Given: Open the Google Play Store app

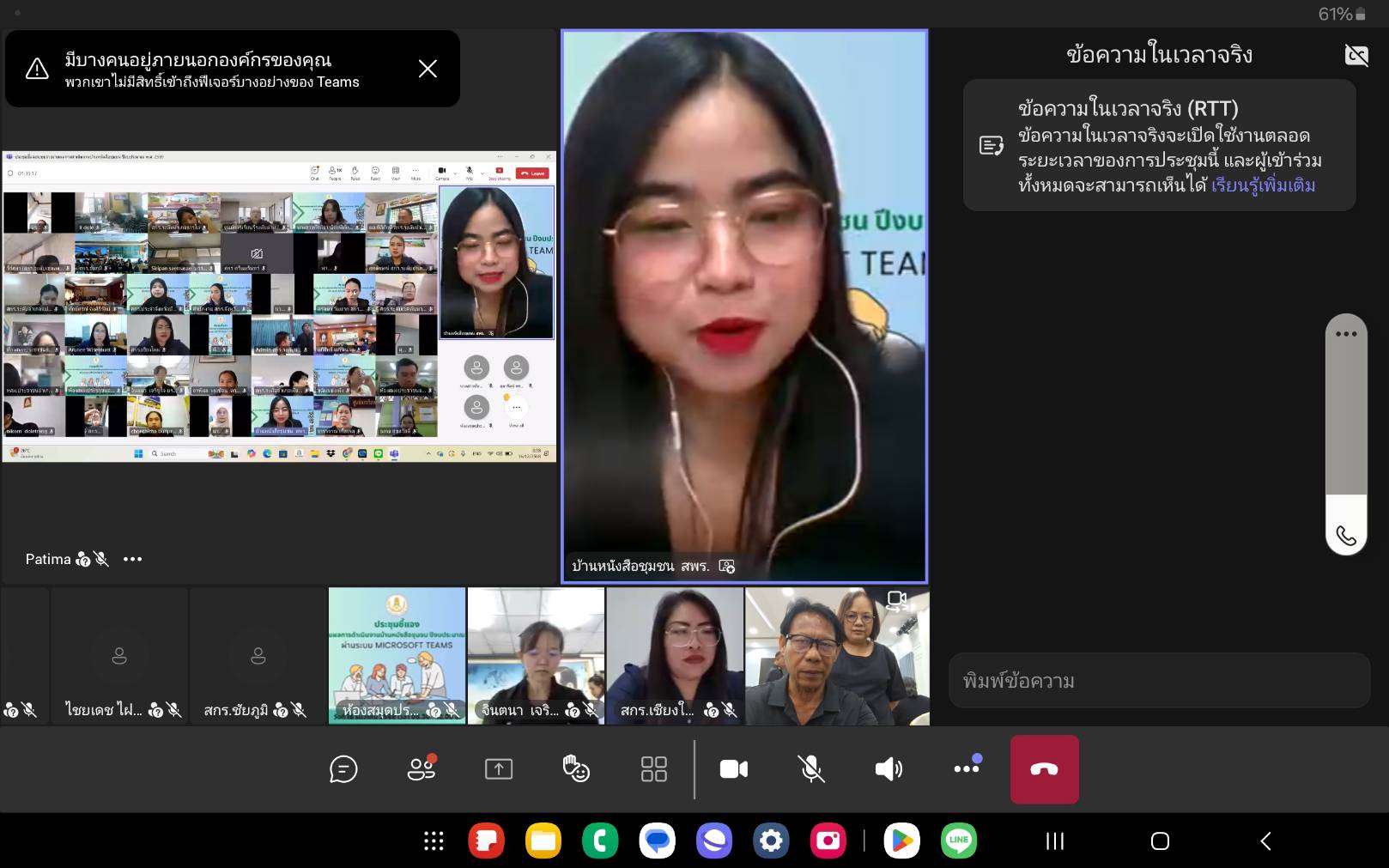Looking at the screenshot, I should (x=901, y=841).
